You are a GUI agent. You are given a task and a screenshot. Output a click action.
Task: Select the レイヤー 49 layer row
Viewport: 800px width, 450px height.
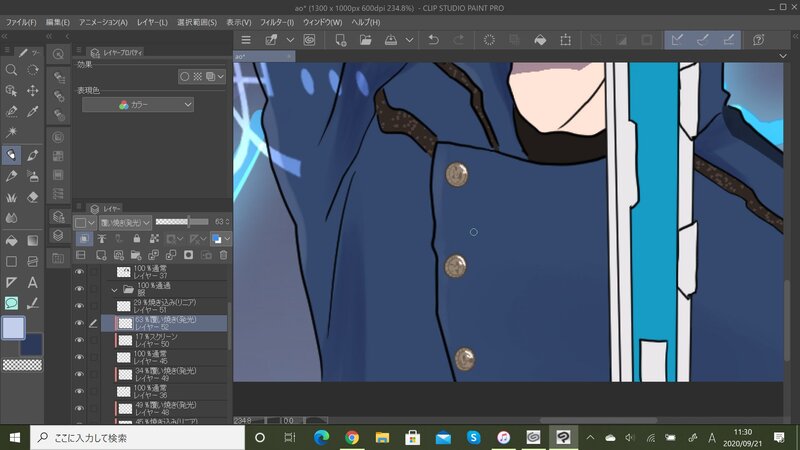click(164, 374)
